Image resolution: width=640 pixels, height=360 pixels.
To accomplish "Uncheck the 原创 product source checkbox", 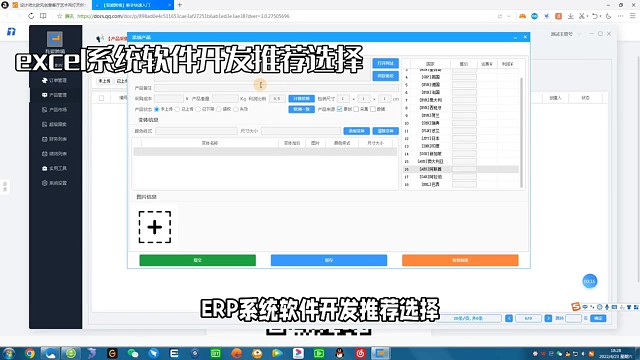I will click(340, 109).
